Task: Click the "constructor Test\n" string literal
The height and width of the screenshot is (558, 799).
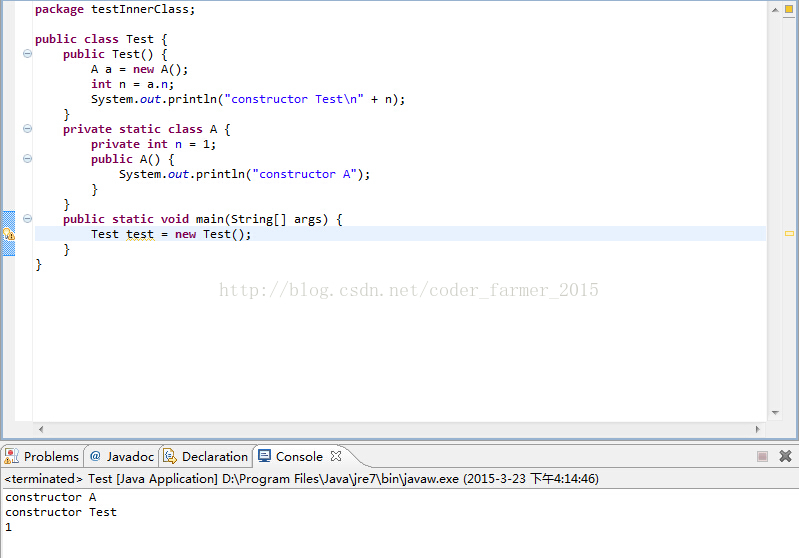Action: [x=294, y=99]
